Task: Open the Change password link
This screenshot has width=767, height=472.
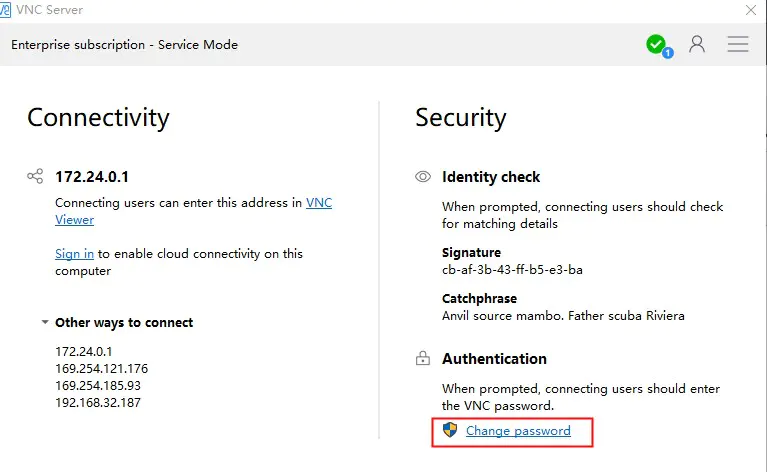Action: click(518, 430)
